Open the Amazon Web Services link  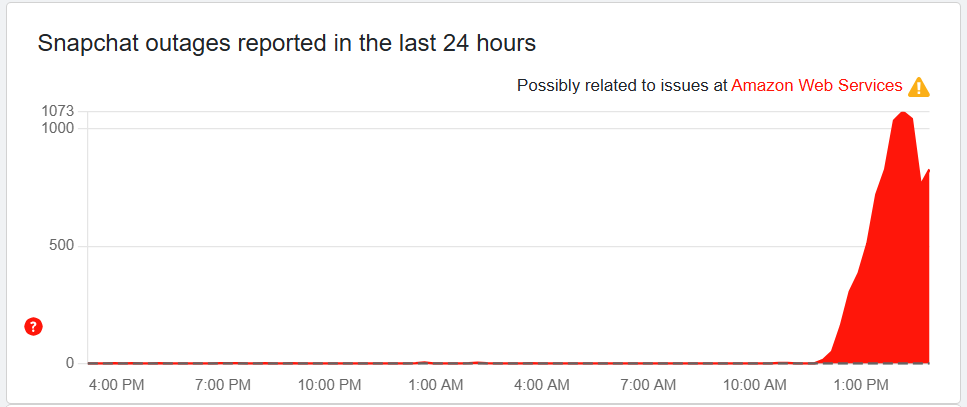pos(816,86)
